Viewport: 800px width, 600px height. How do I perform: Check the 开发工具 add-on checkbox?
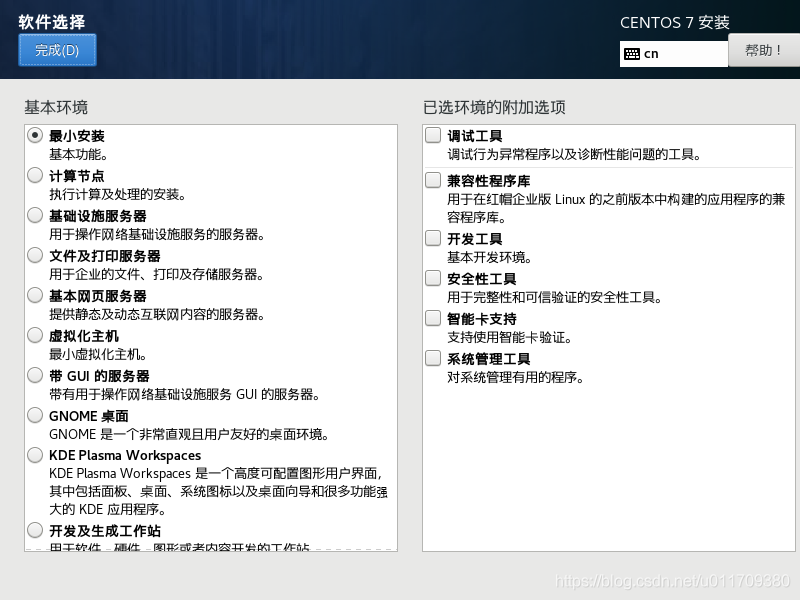tap(433, 238)
